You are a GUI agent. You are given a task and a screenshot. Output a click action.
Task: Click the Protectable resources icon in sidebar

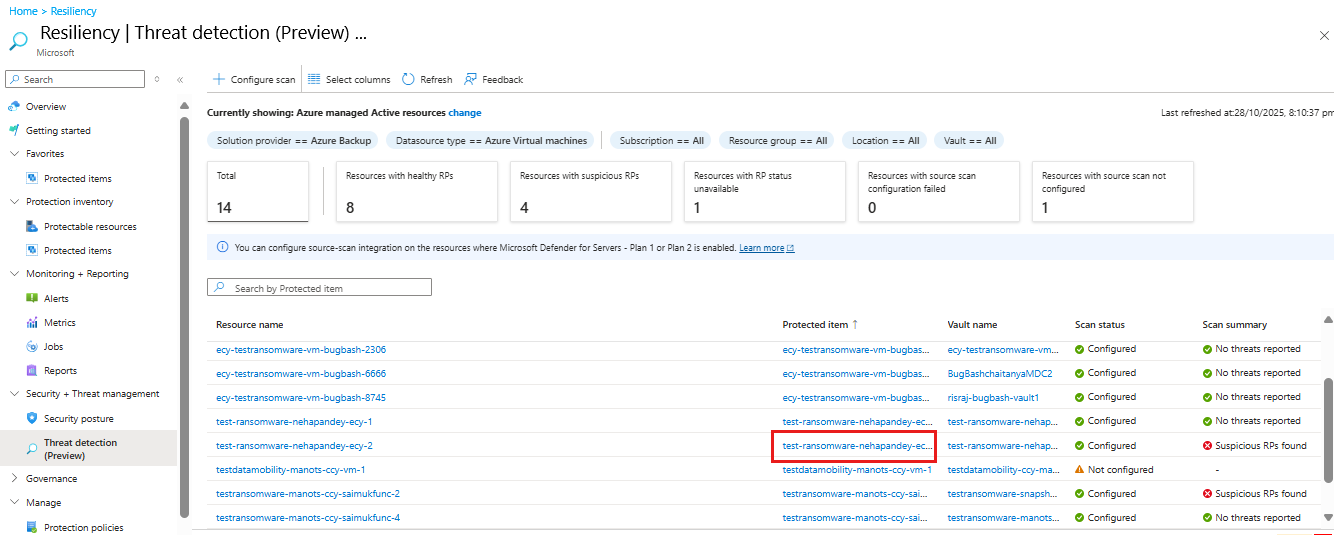click(32, 226)
